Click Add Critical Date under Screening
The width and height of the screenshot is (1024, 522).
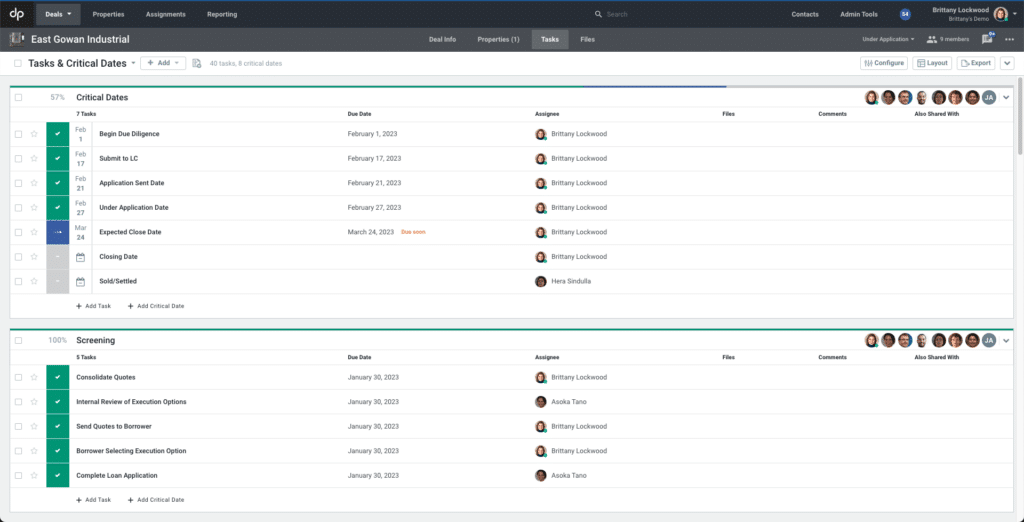[x=155, y=500]
